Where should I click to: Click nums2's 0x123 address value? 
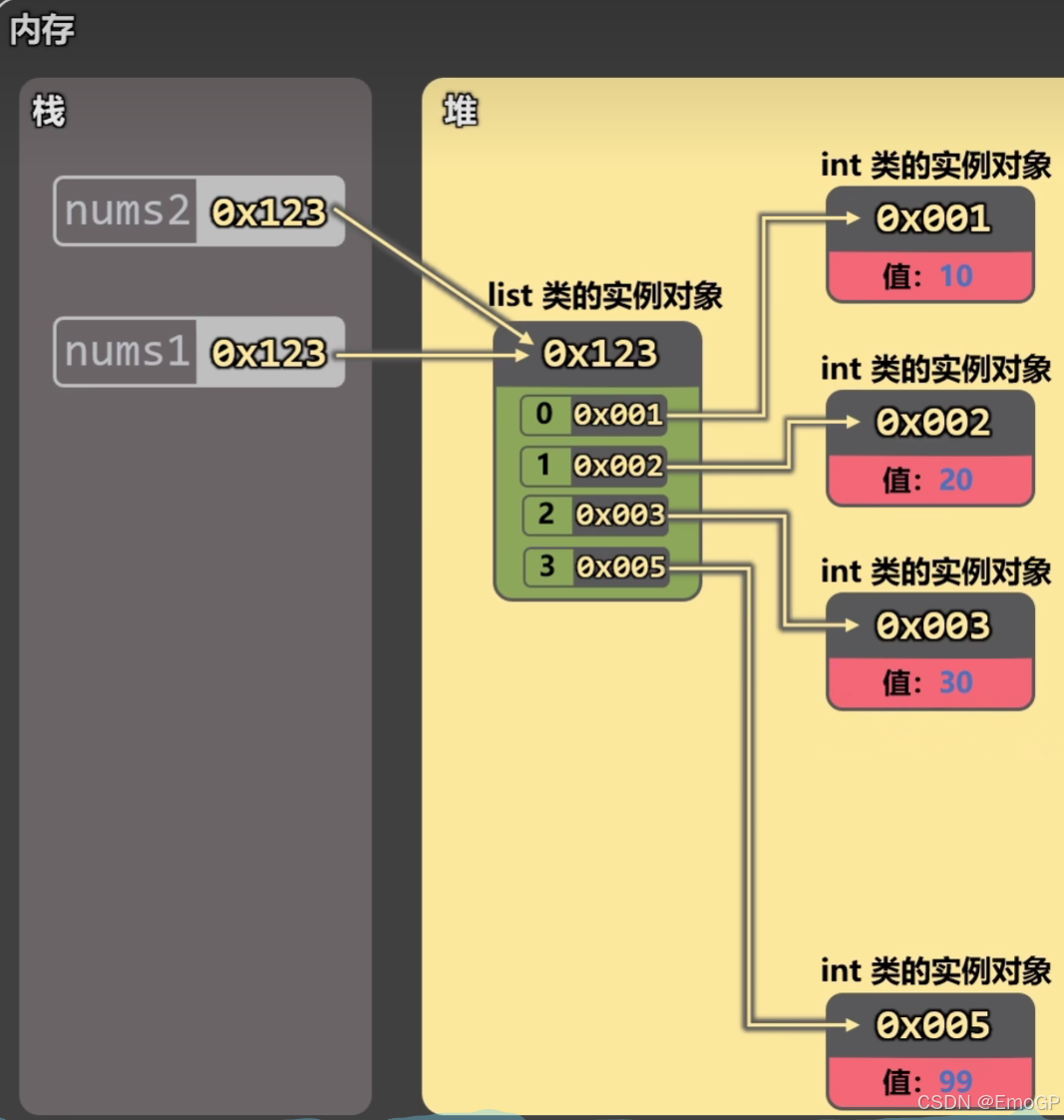click(x=268, y=212)
